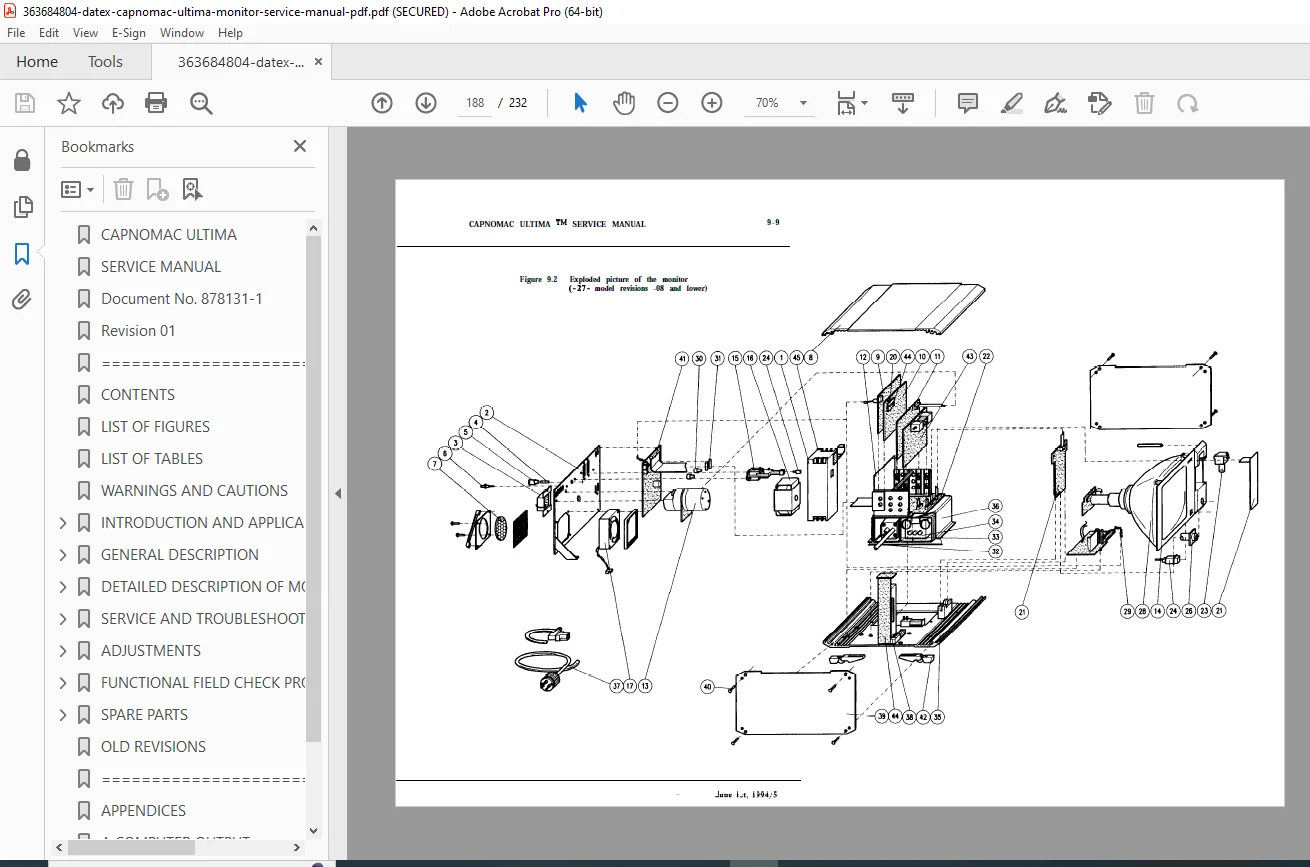
Task: Activate the Hand pan tool
Action: (624, 103)
